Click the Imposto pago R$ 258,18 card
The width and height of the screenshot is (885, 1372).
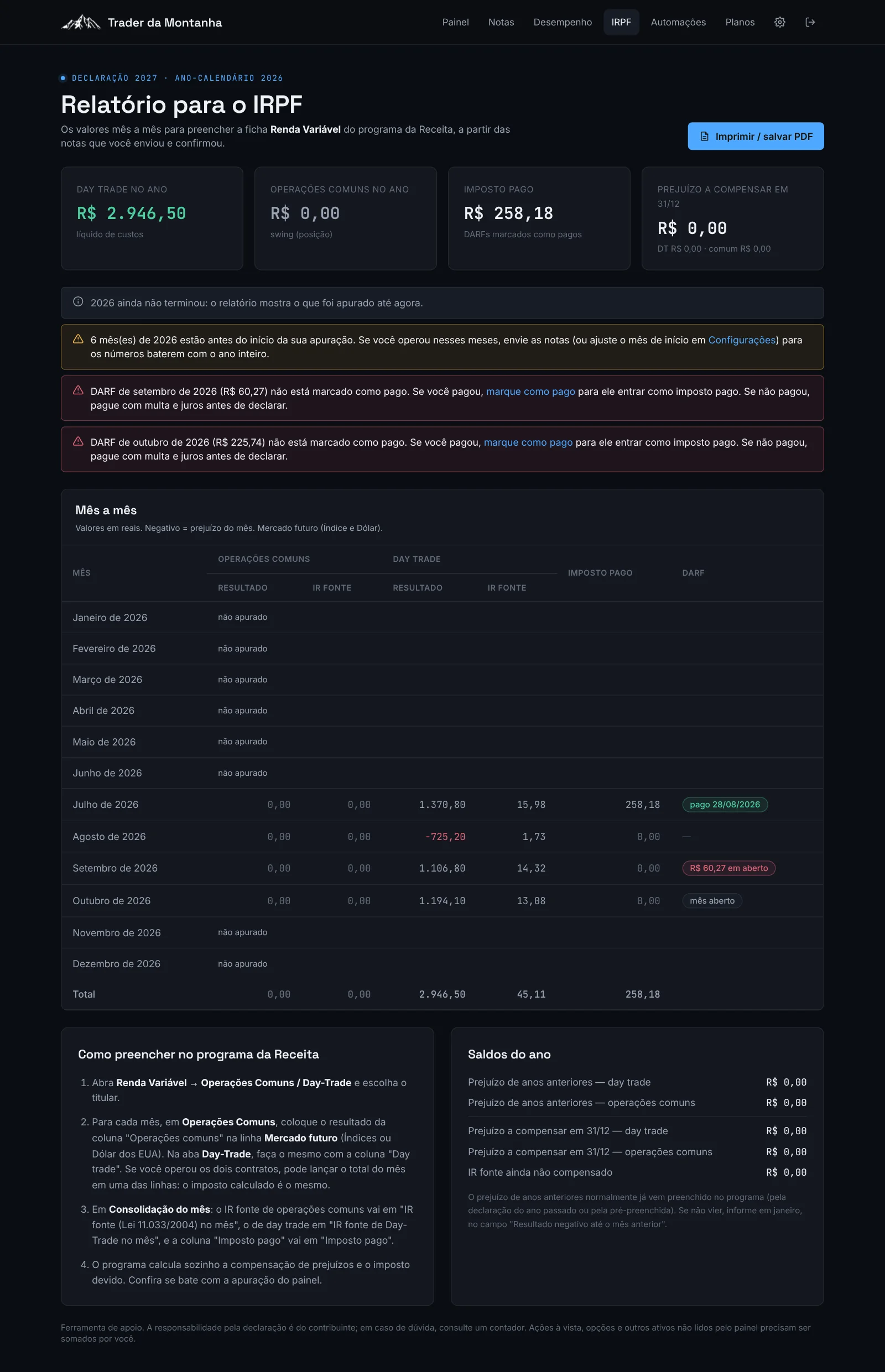point(539,218)
